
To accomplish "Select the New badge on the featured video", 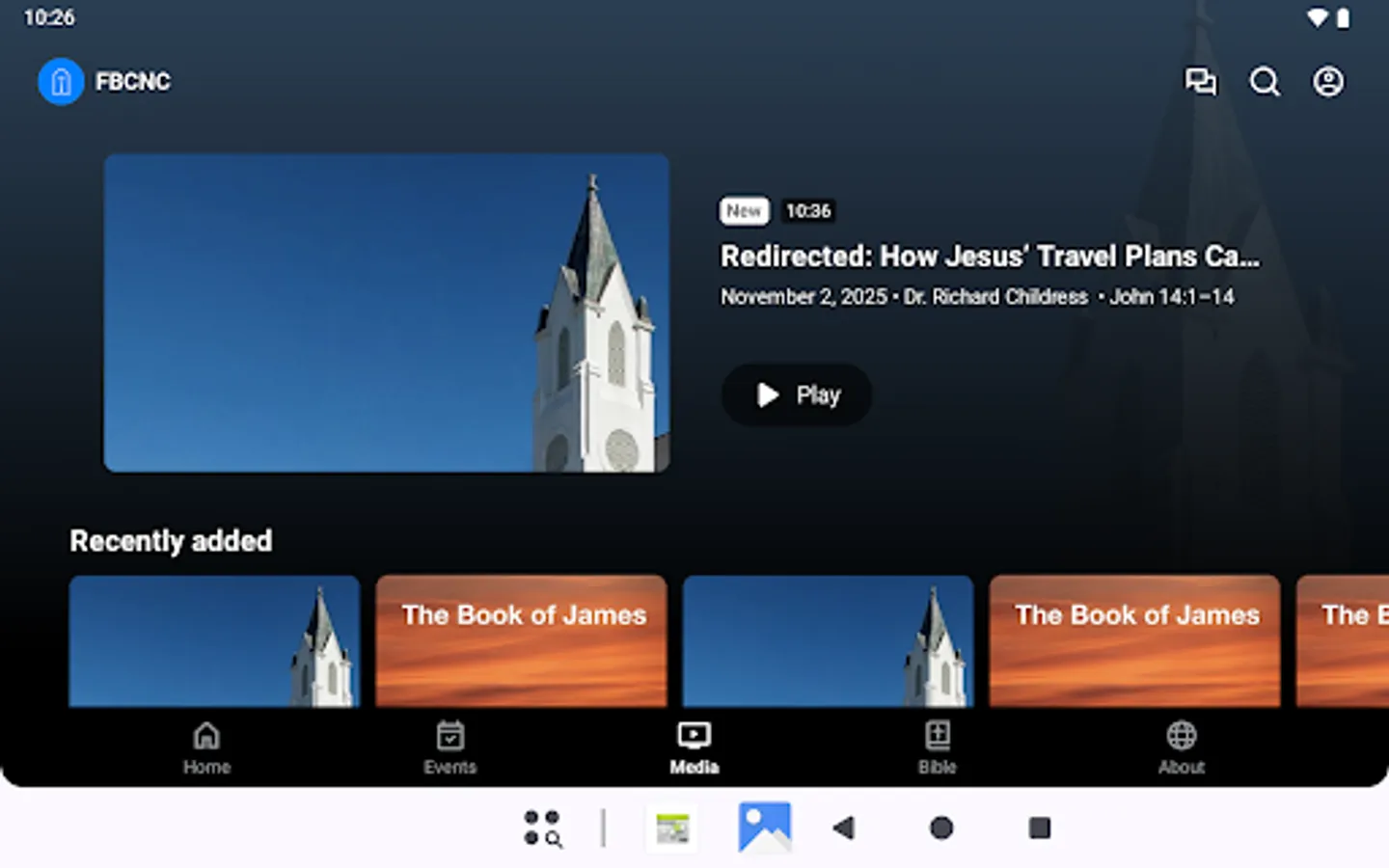I will (x=743, y=210).
